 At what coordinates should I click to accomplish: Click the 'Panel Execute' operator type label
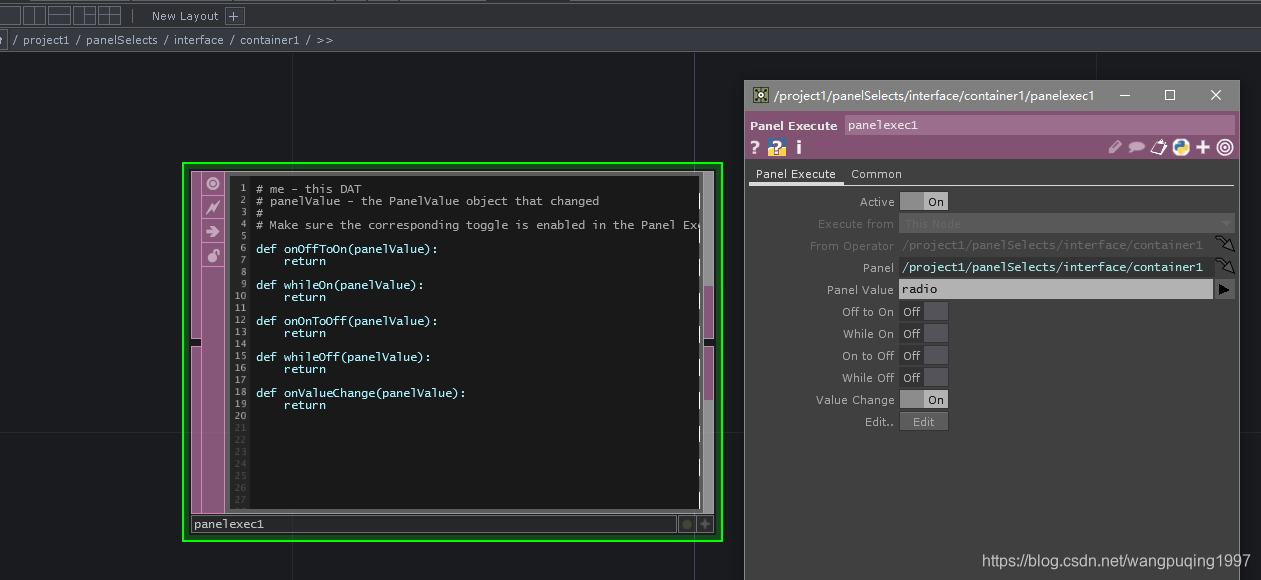point(794,126)
